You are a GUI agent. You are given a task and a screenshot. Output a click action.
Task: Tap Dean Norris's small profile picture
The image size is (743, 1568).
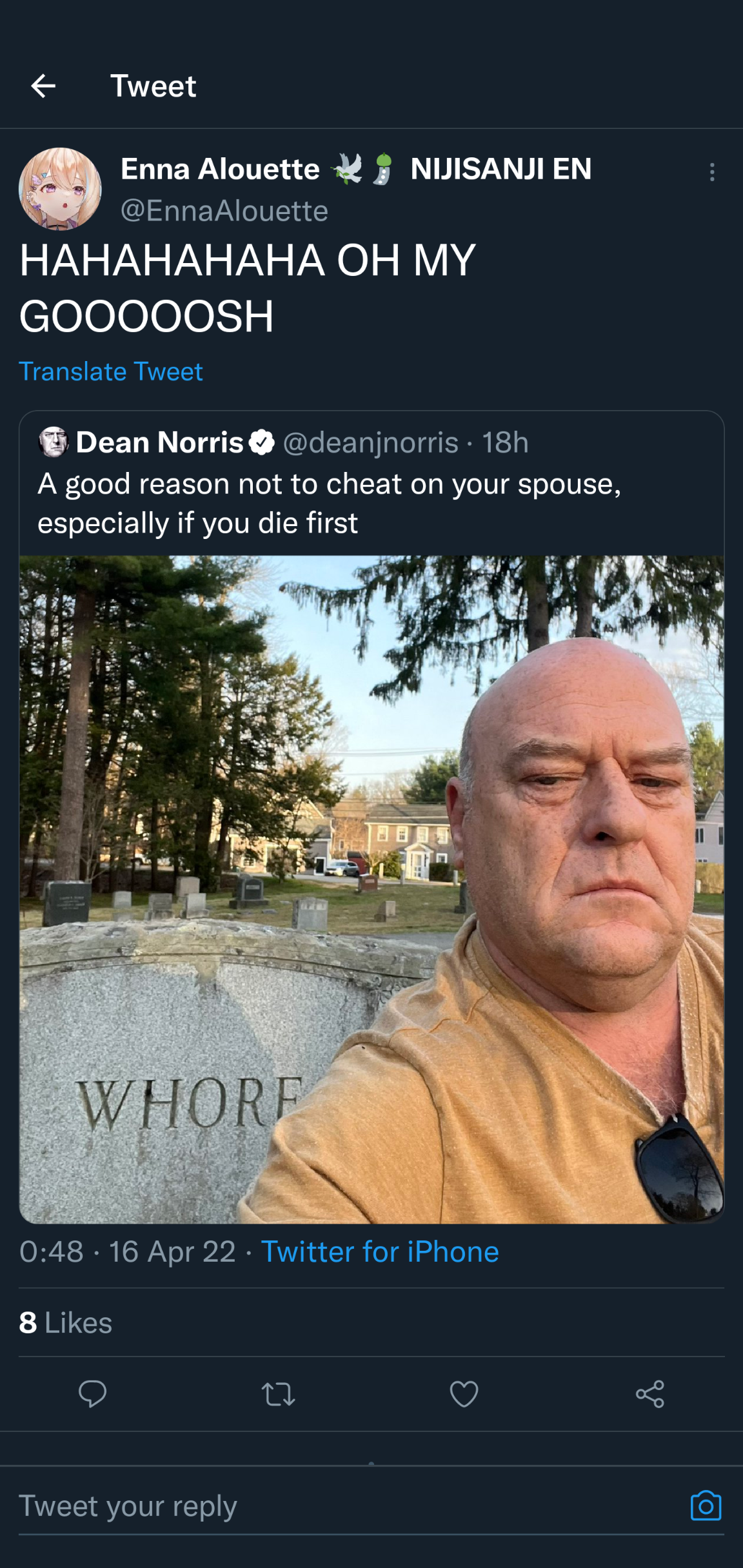click(x=54, y=442)
